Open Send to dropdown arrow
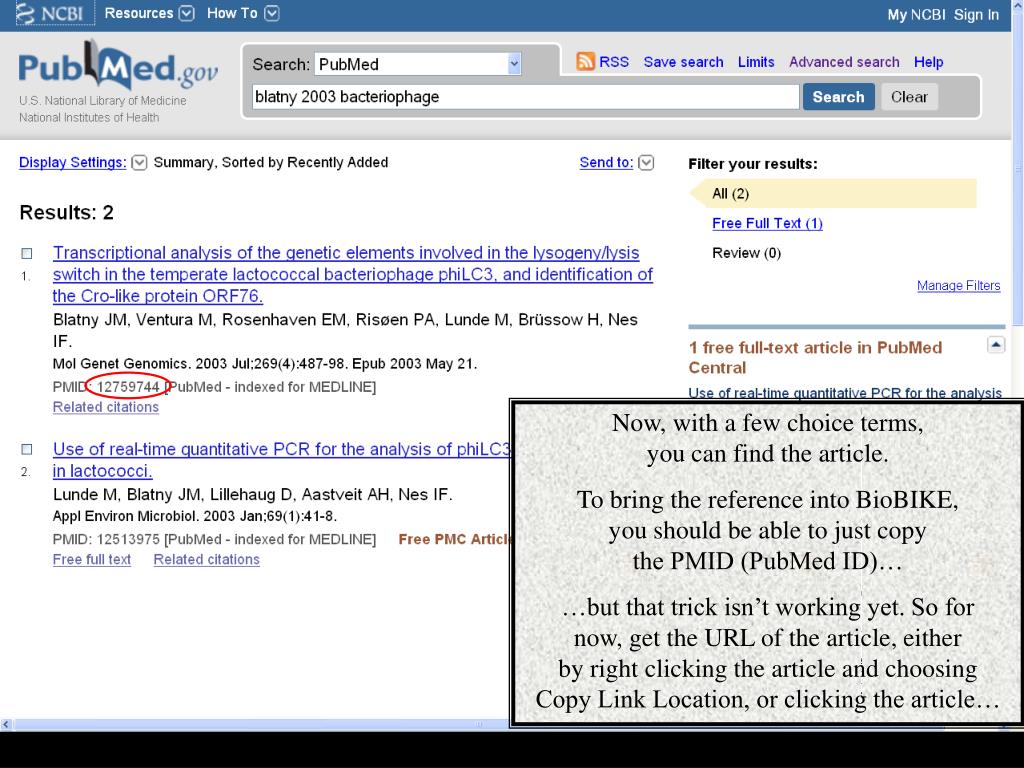1024x768 pixels. click(646, 163)
